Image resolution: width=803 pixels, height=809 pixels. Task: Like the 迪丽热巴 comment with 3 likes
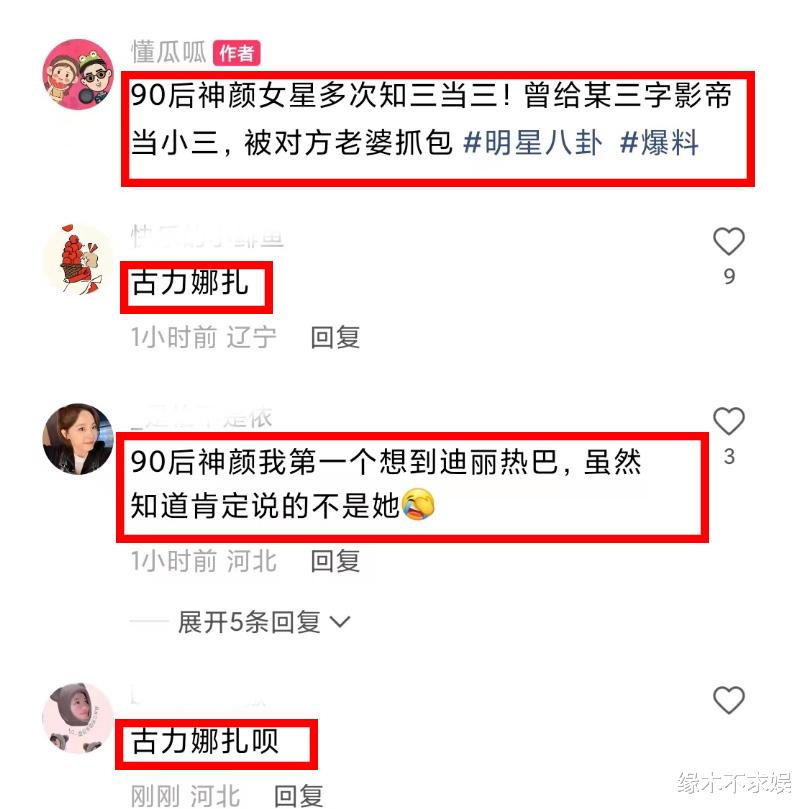728,420
